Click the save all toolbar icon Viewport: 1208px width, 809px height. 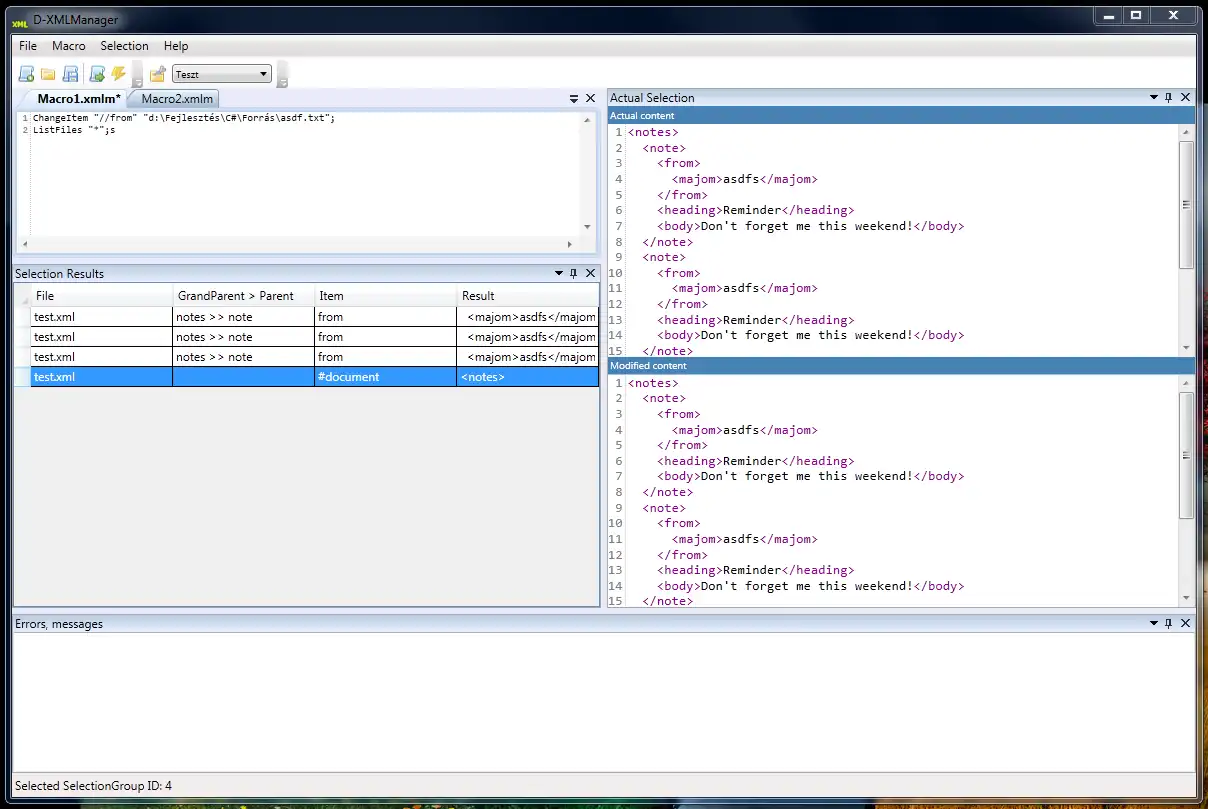point(71,74)
